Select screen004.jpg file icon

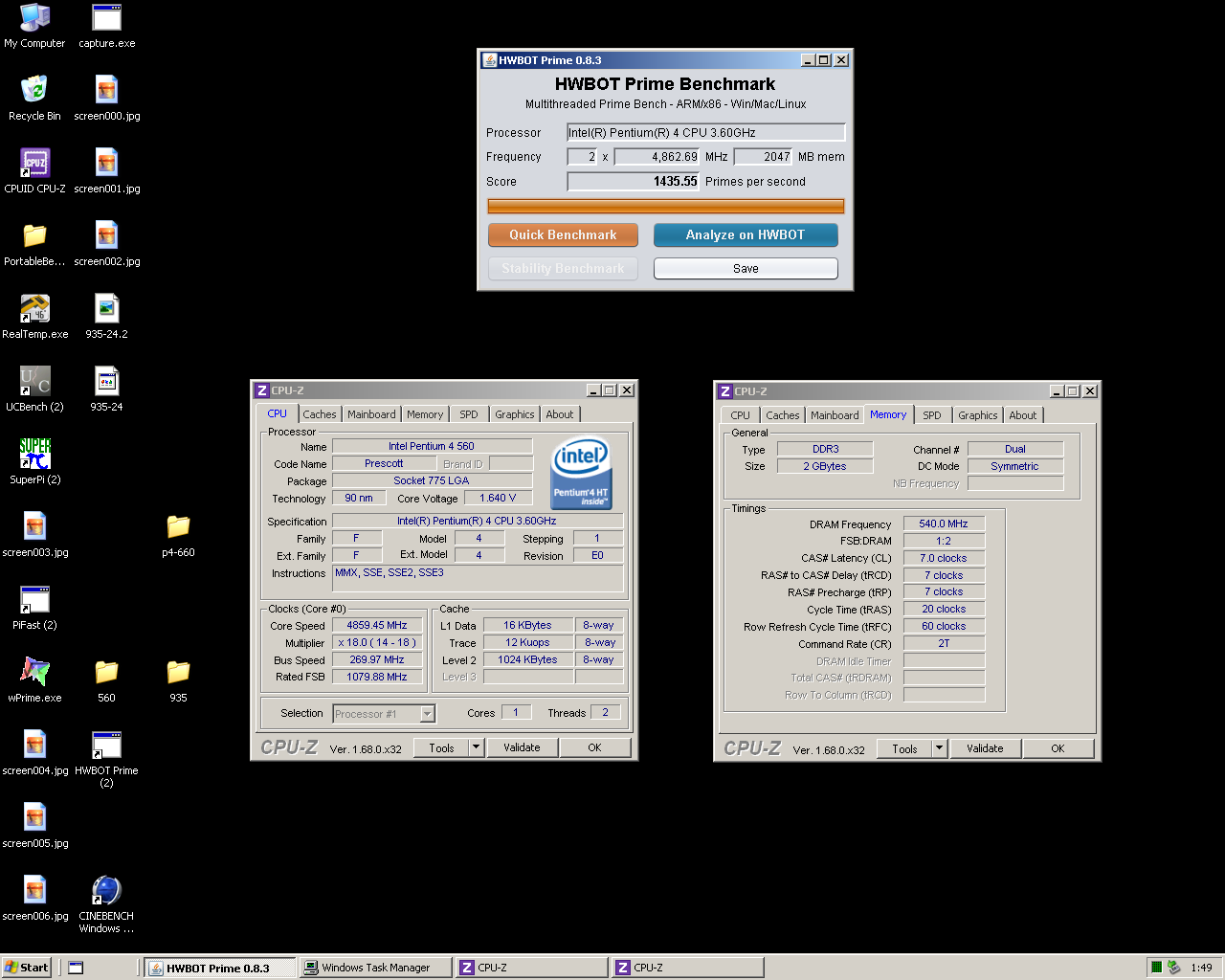coord(34,753)
